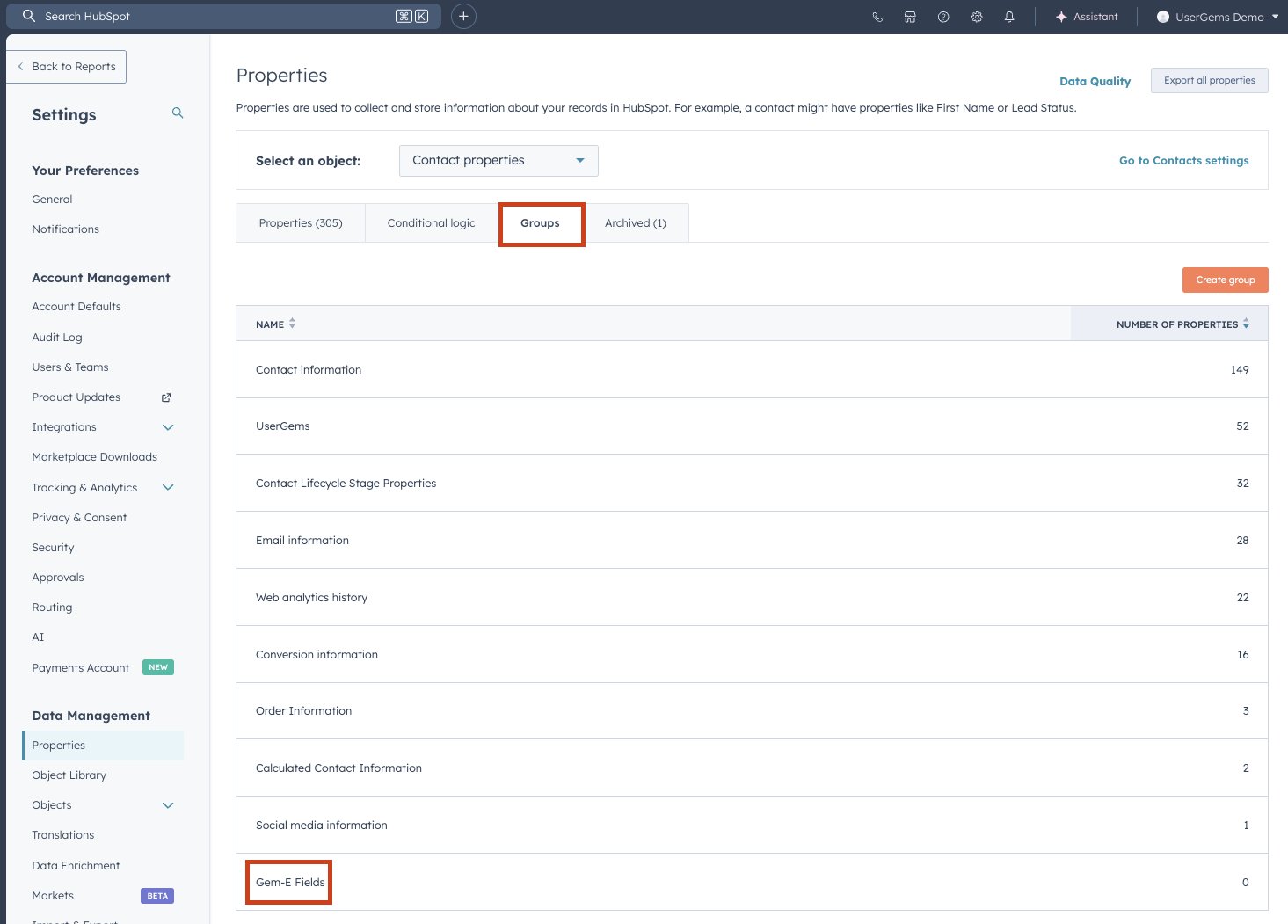Expand the Integrations section
This screenshot has height=924, width=1288.
[x=168, y=427]
